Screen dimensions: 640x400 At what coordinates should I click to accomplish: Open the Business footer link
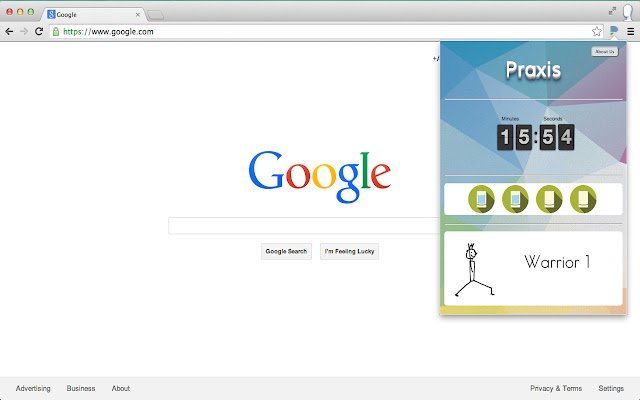click(81, 388)
